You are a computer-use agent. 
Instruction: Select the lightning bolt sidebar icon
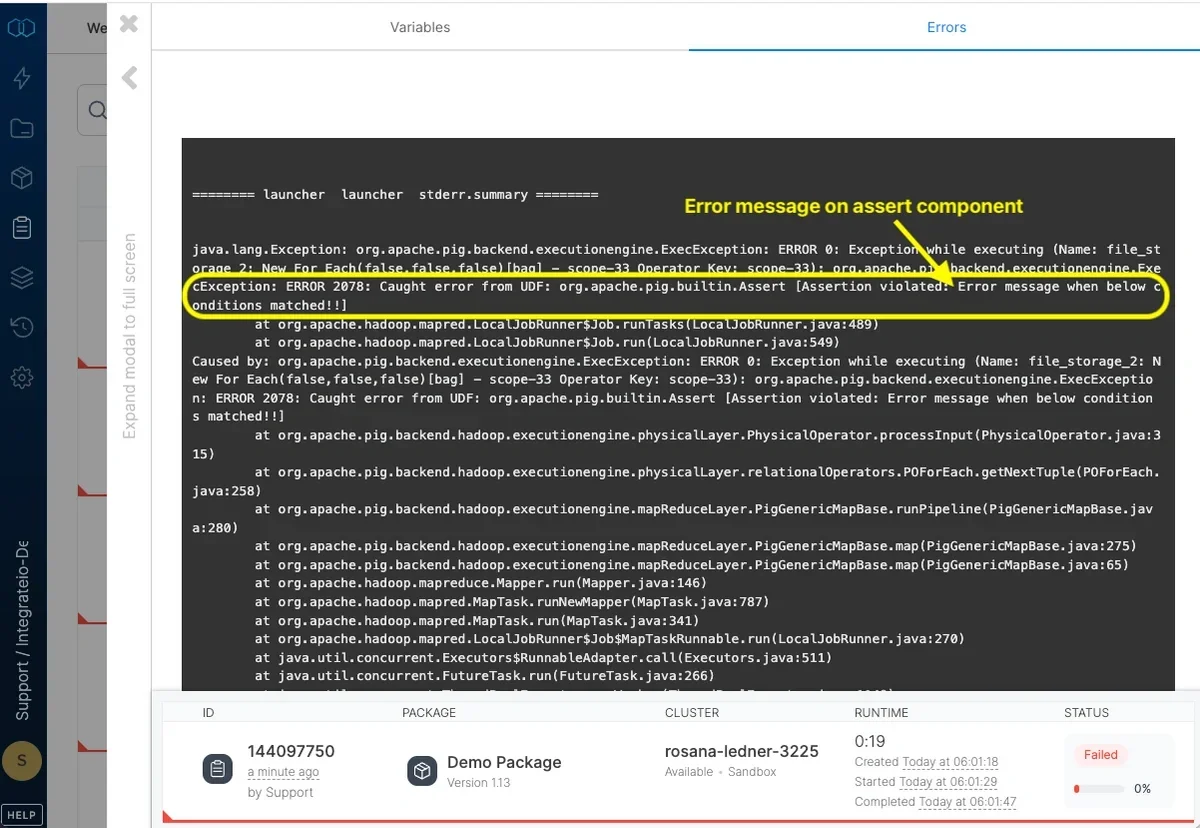click(x=22, y=78)
